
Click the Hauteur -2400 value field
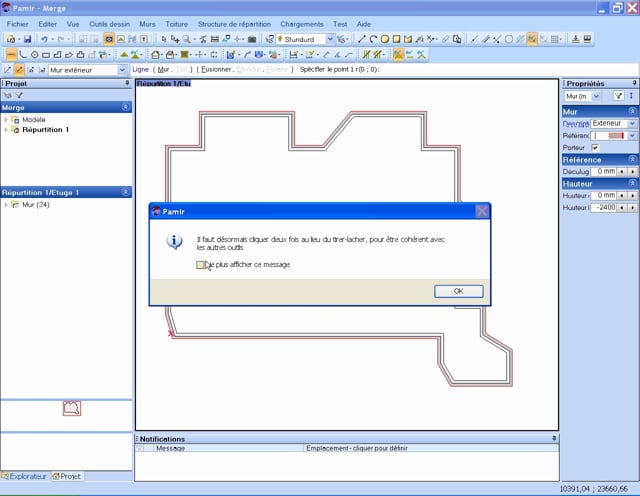[604, 207]
